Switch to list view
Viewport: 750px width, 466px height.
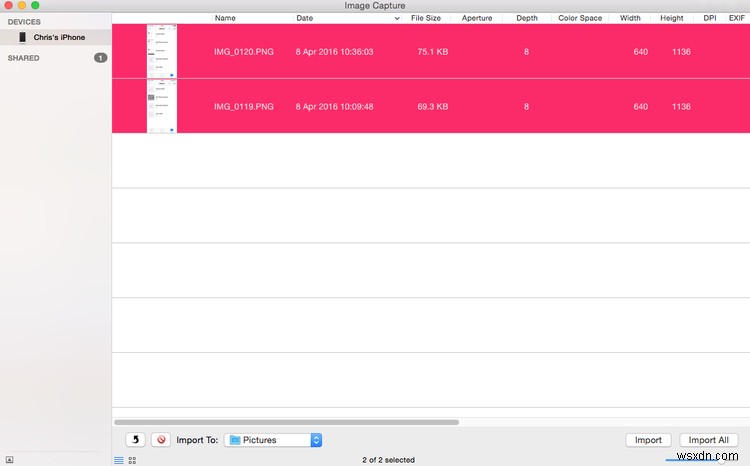(x=119, y=460)
